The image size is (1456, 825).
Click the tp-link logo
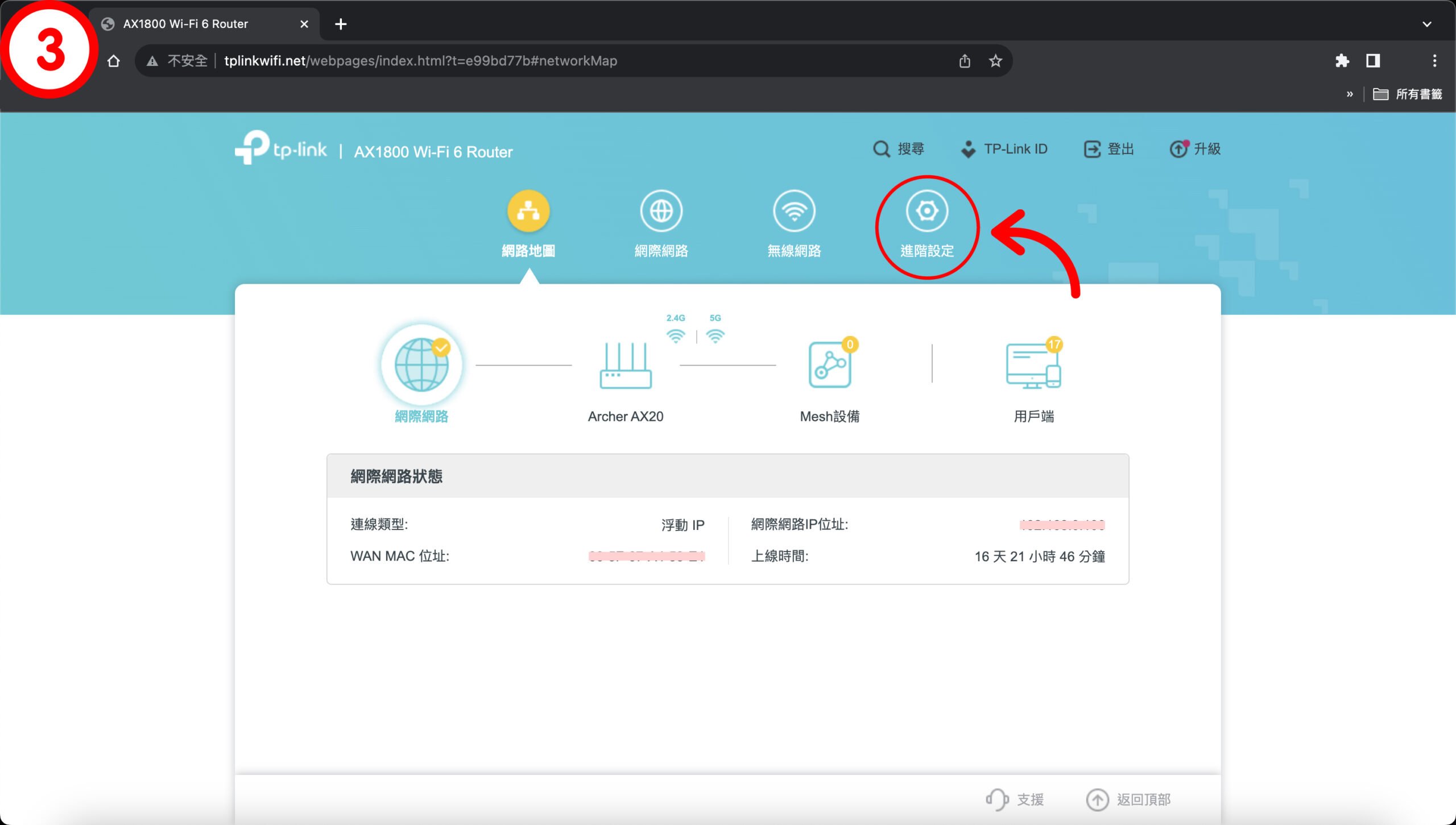281,148
